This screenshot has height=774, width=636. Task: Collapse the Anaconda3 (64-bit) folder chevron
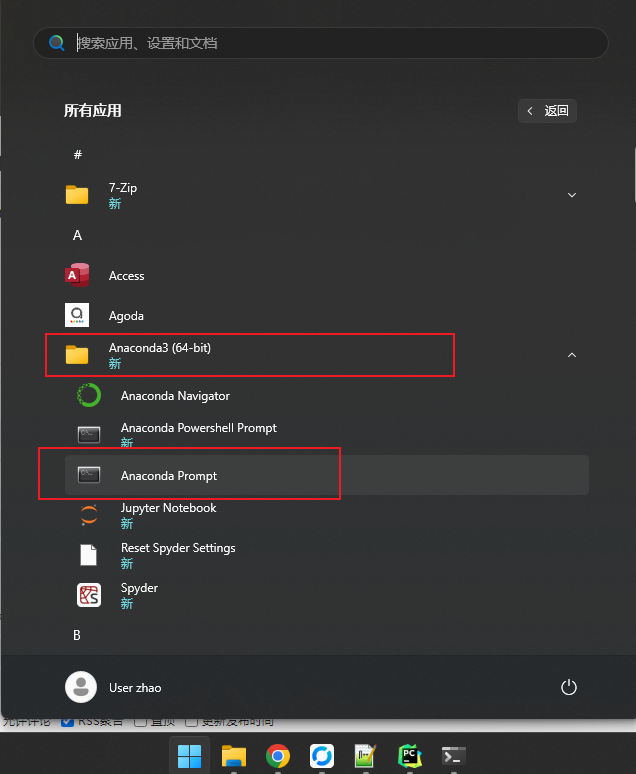click(572, 355)
